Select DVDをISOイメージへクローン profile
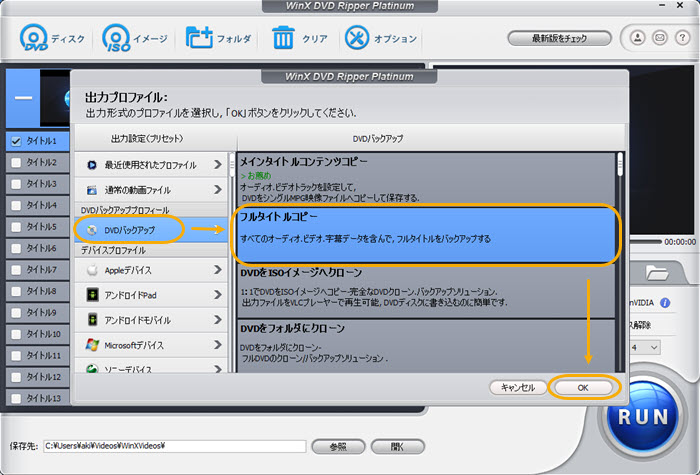 pyautogui.click(x=426, y=290)
